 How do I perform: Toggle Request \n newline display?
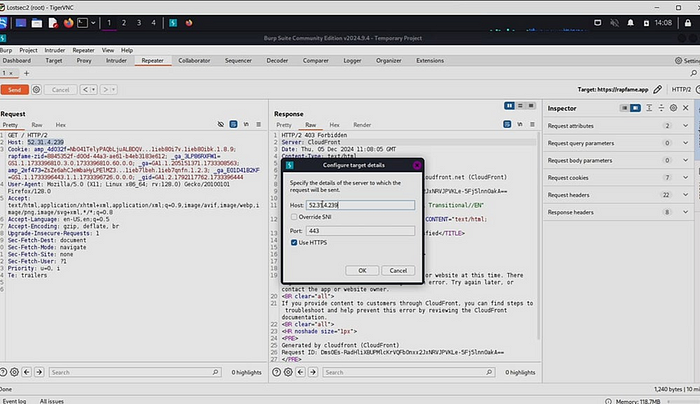click(246, 125)
